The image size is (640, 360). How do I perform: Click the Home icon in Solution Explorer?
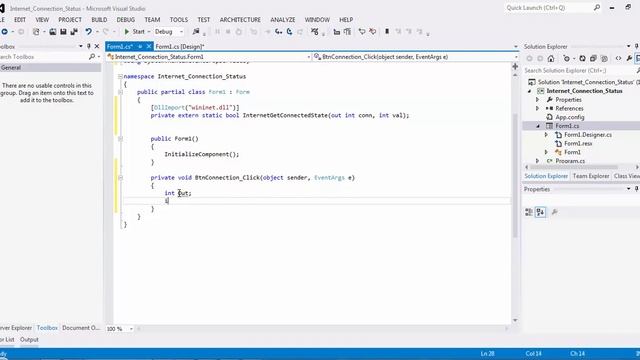551,58
